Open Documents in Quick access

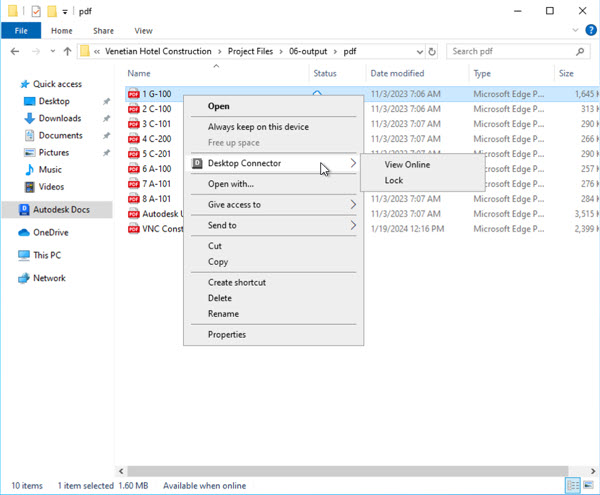(60, 135)
